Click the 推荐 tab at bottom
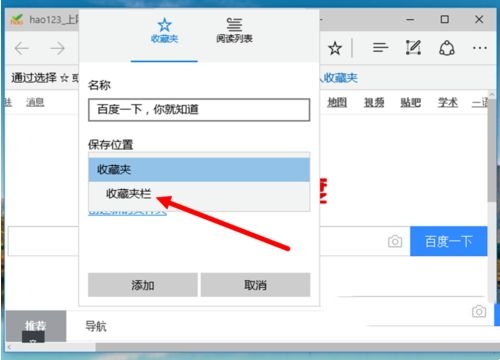Image resolution: width=500 pixels, height=360 pixels. pyautogui.click(x=36, y=325)
